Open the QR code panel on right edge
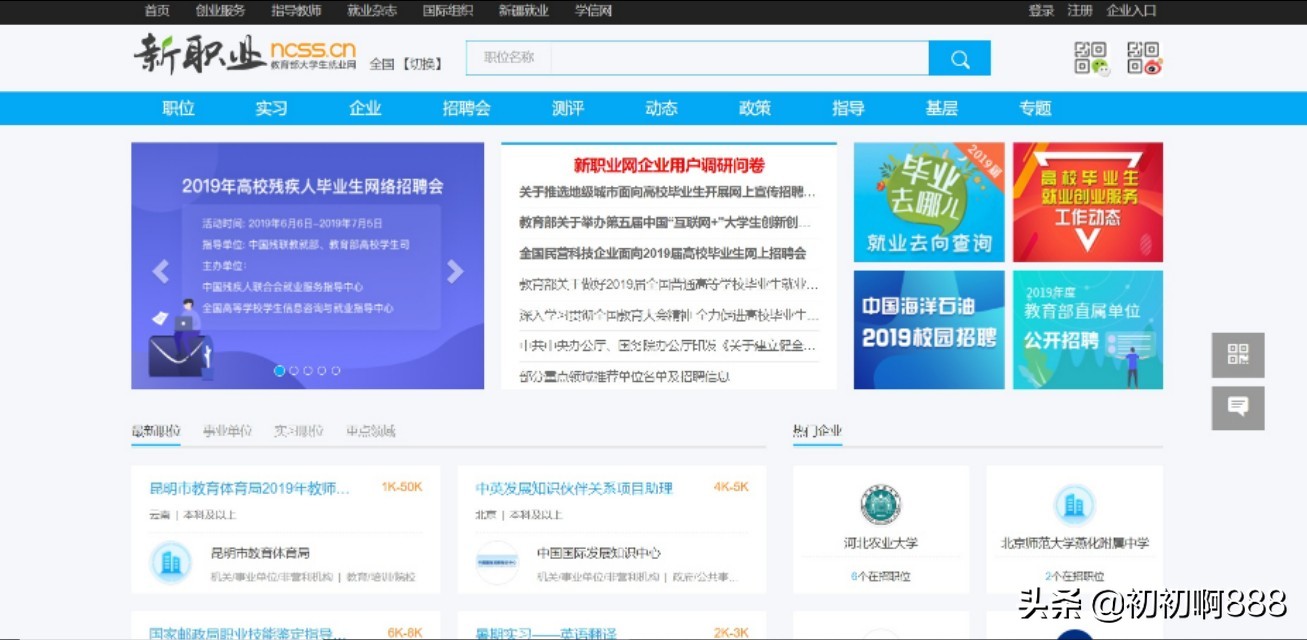Image resolution: width=1307 pixels, height=640 pixels. point(1238,355)
